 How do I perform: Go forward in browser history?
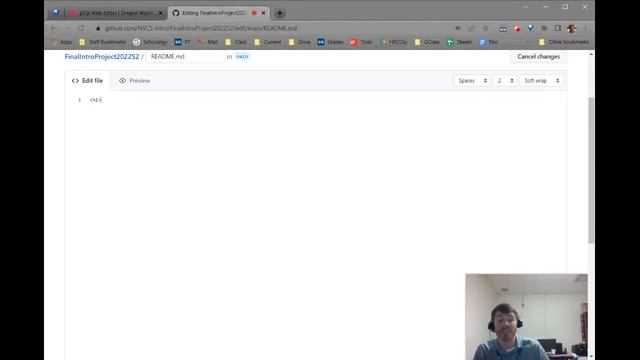pos(67,28)
